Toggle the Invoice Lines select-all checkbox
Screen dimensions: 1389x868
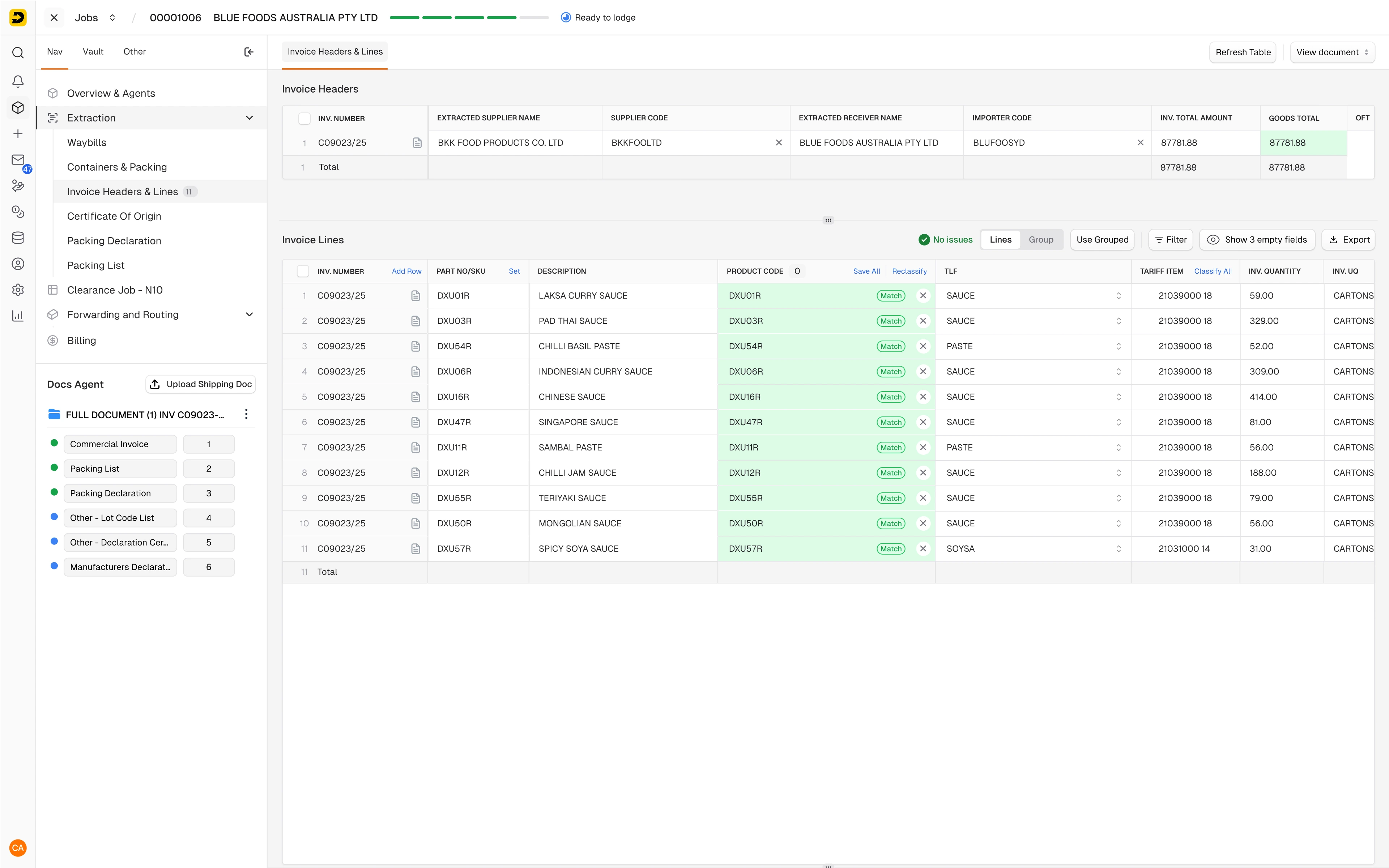coord(303,271)
